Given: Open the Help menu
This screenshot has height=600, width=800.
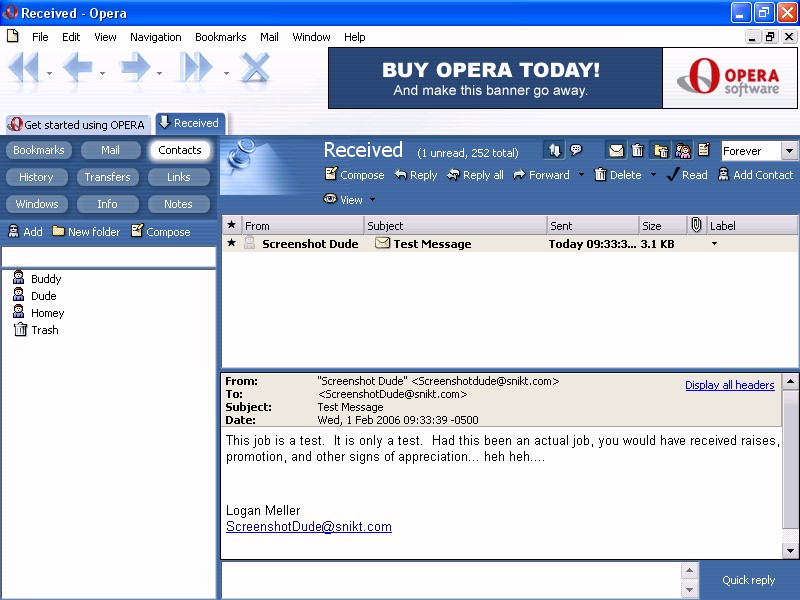Looking at the screenshot, I should point(354,37).
